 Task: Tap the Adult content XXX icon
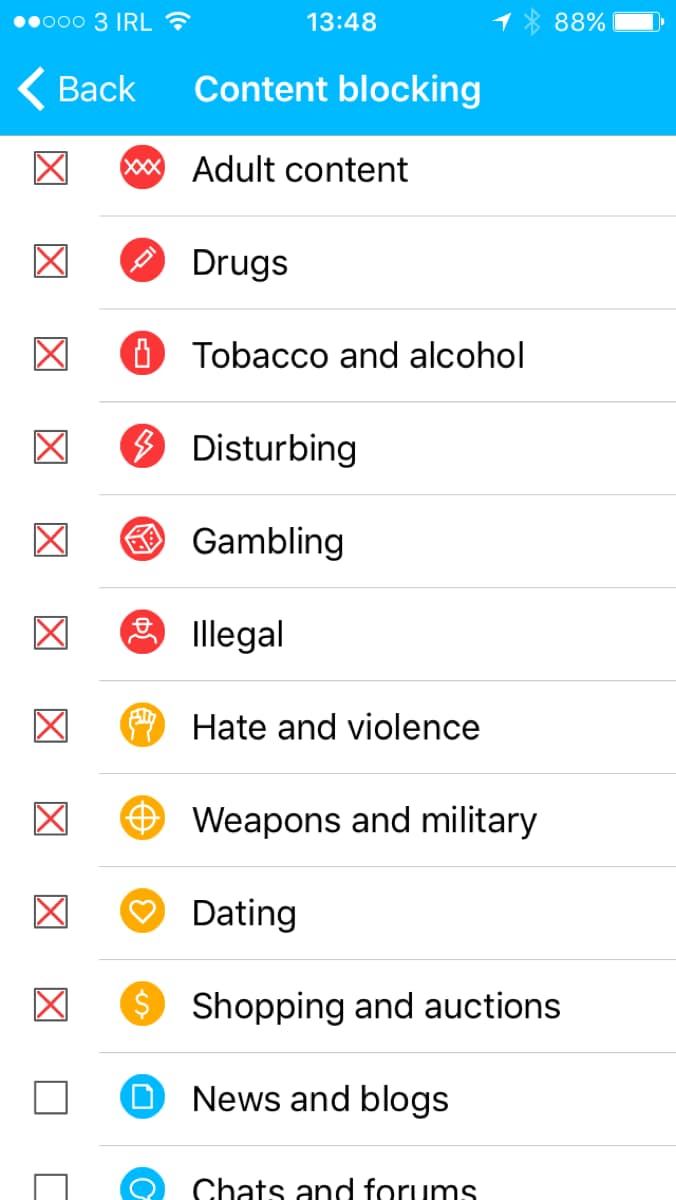[142, 169]
